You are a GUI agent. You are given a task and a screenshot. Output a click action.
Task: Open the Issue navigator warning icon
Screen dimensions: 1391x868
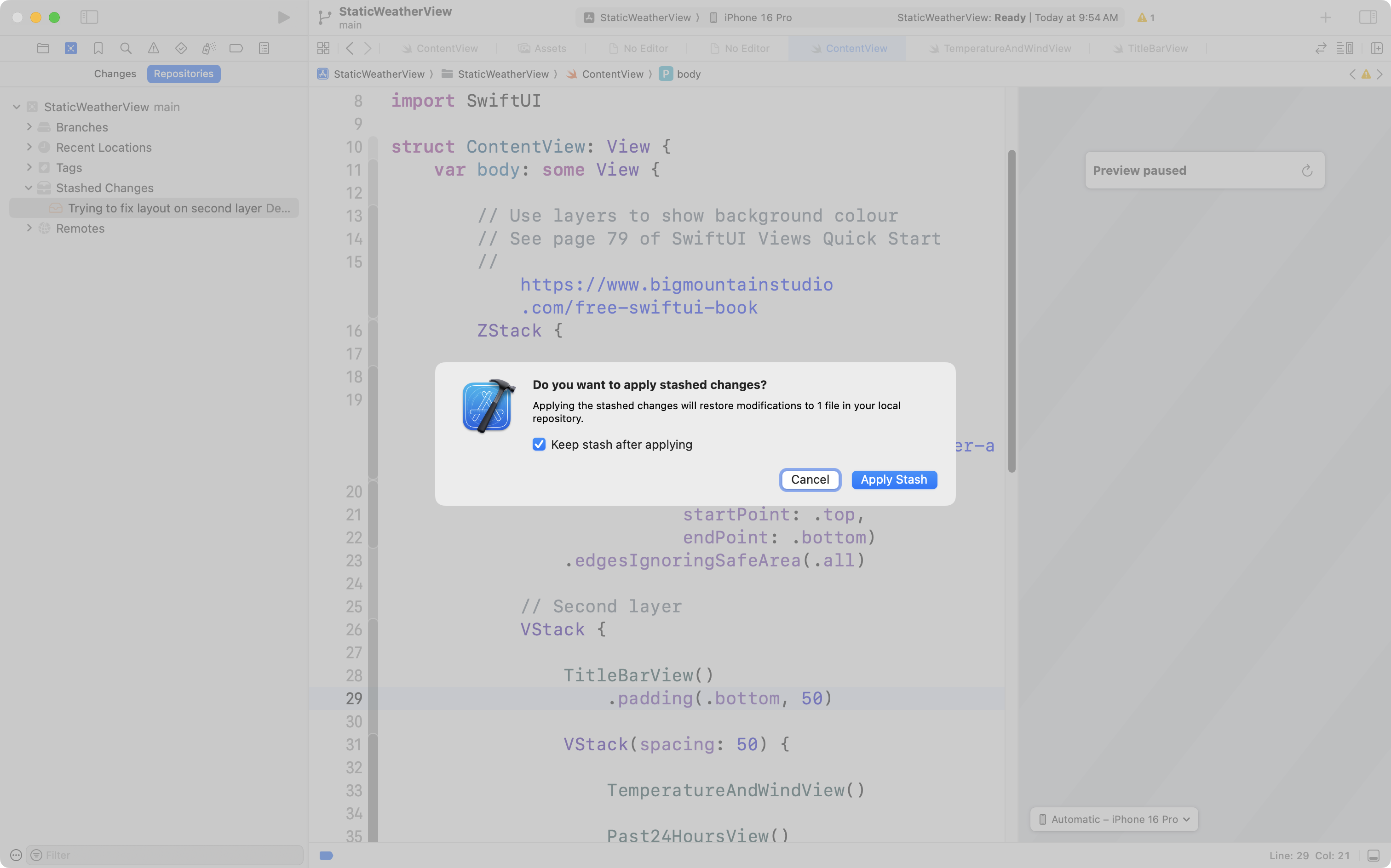click(153, 48)
